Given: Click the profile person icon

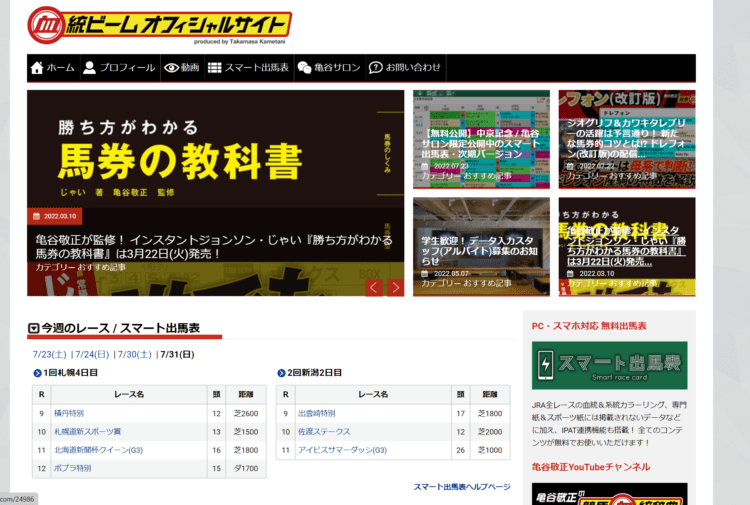Looking at the screenshot, I should [89, 67].
